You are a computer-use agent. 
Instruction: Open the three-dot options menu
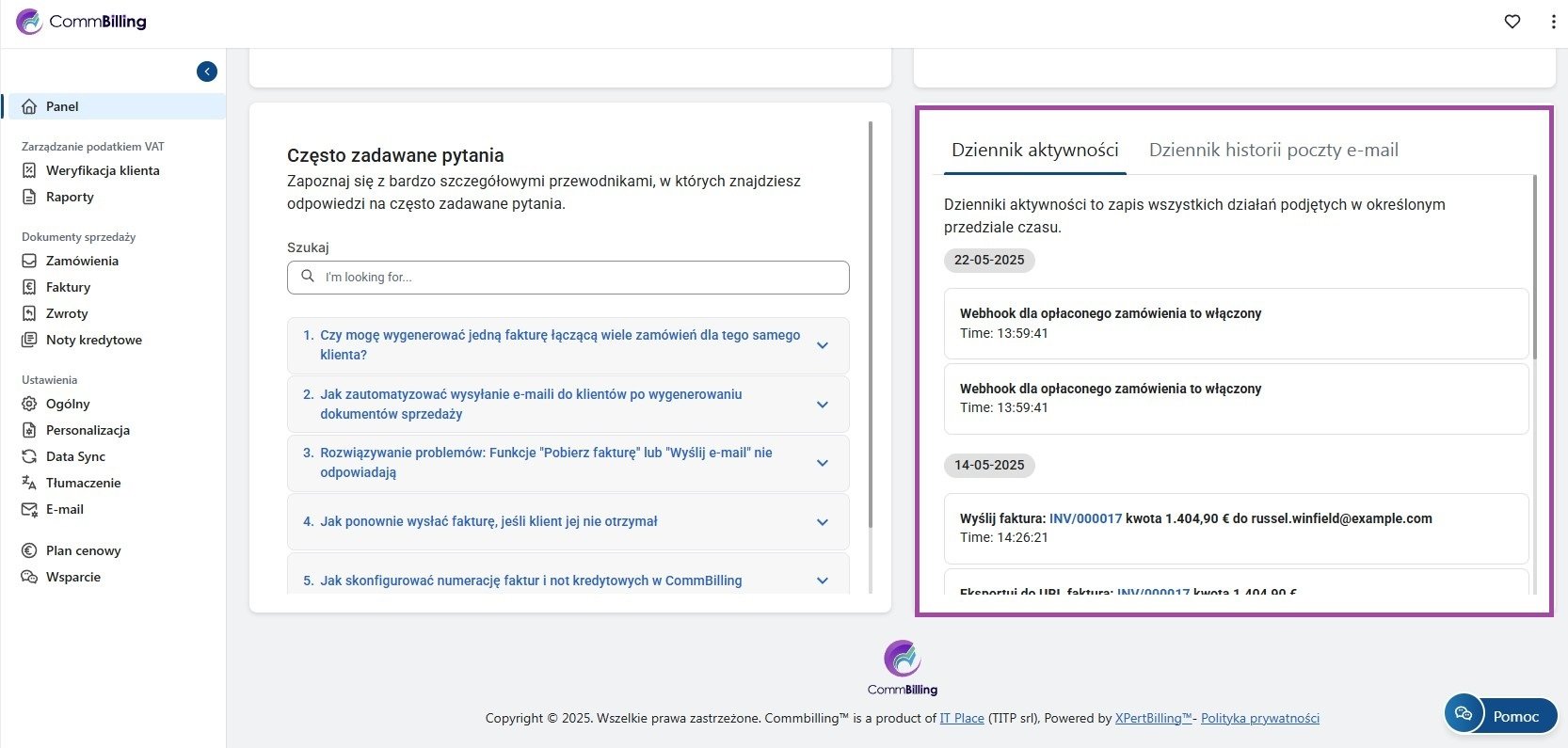click(x=1553, y=22)
